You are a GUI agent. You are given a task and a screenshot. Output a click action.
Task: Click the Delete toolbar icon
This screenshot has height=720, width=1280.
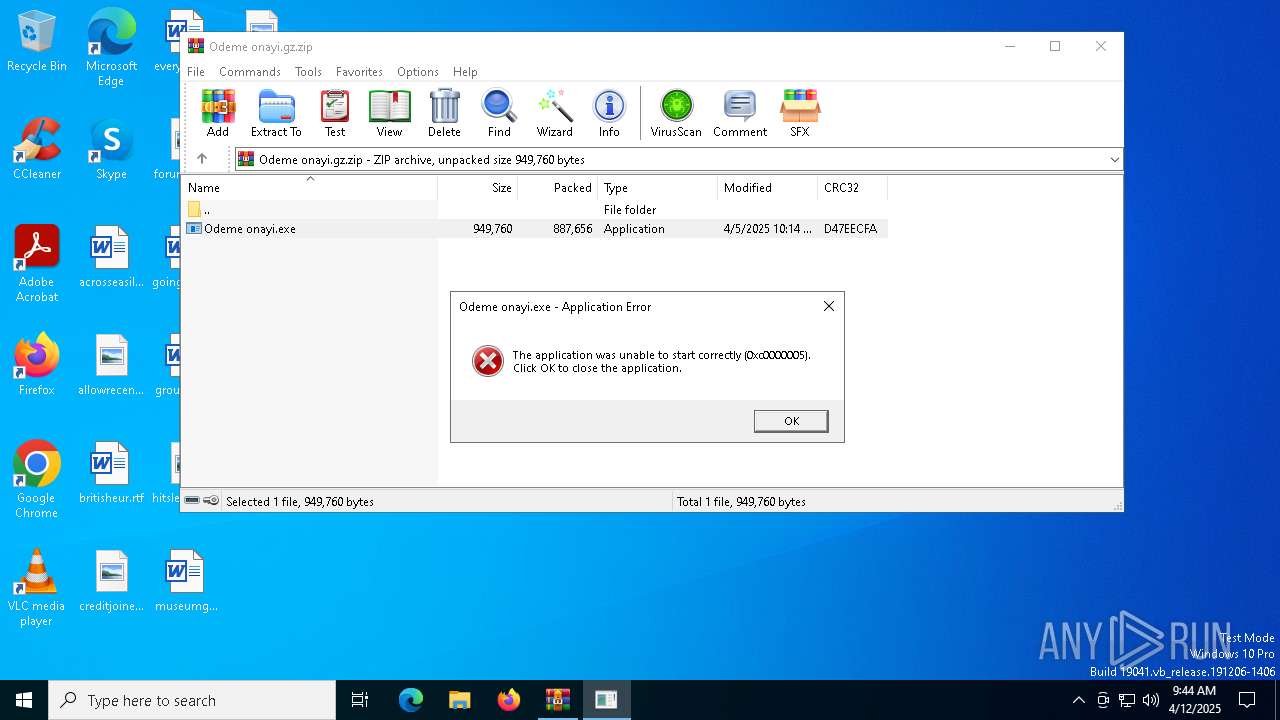(444, 113)
